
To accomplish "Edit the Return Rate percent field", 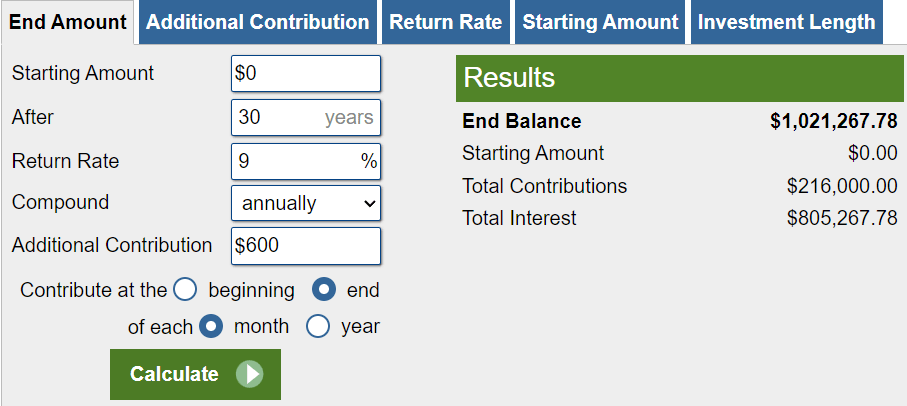I will 295,160.
